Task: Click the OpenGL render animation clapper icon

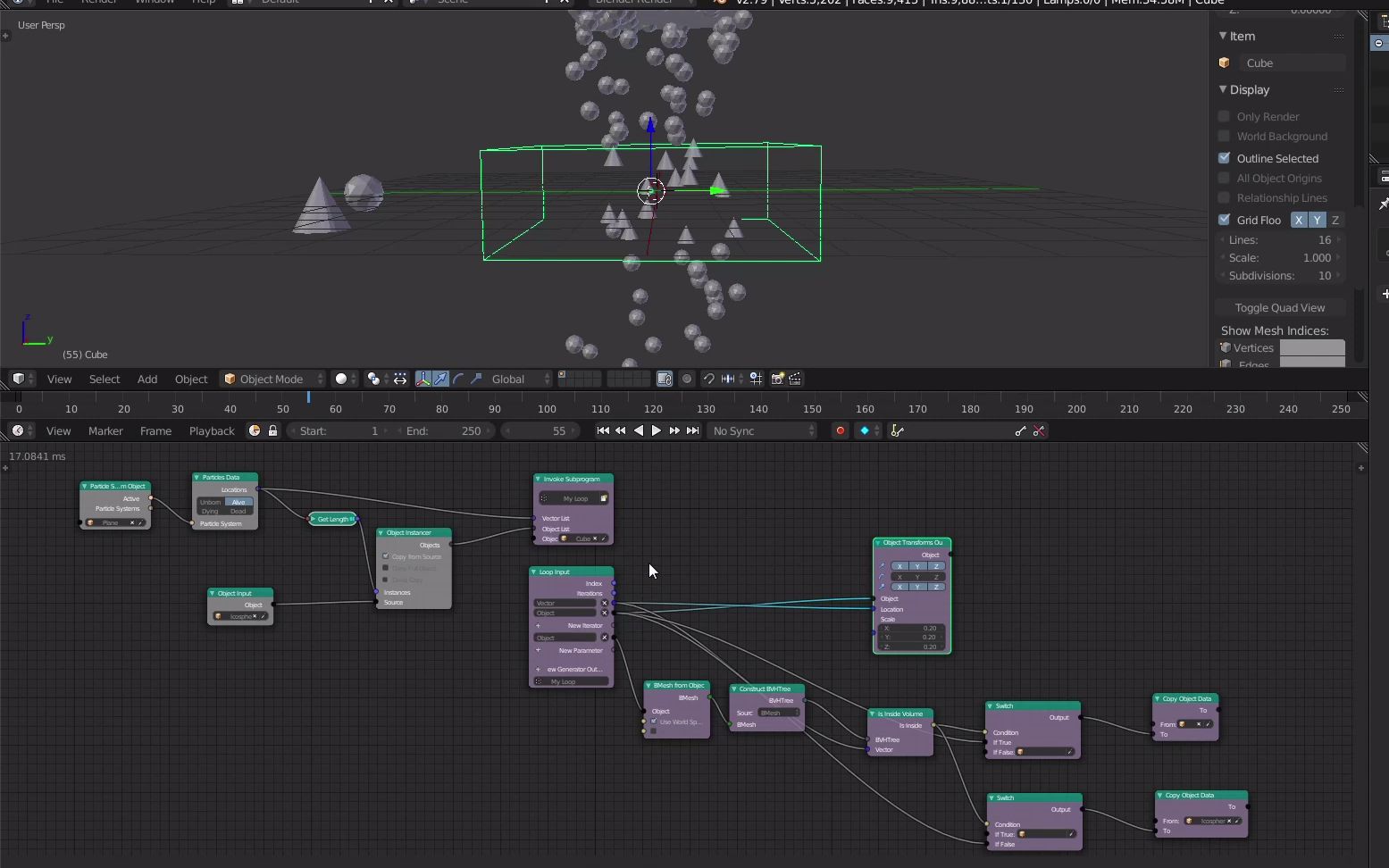Action: (x=795, y=379)
